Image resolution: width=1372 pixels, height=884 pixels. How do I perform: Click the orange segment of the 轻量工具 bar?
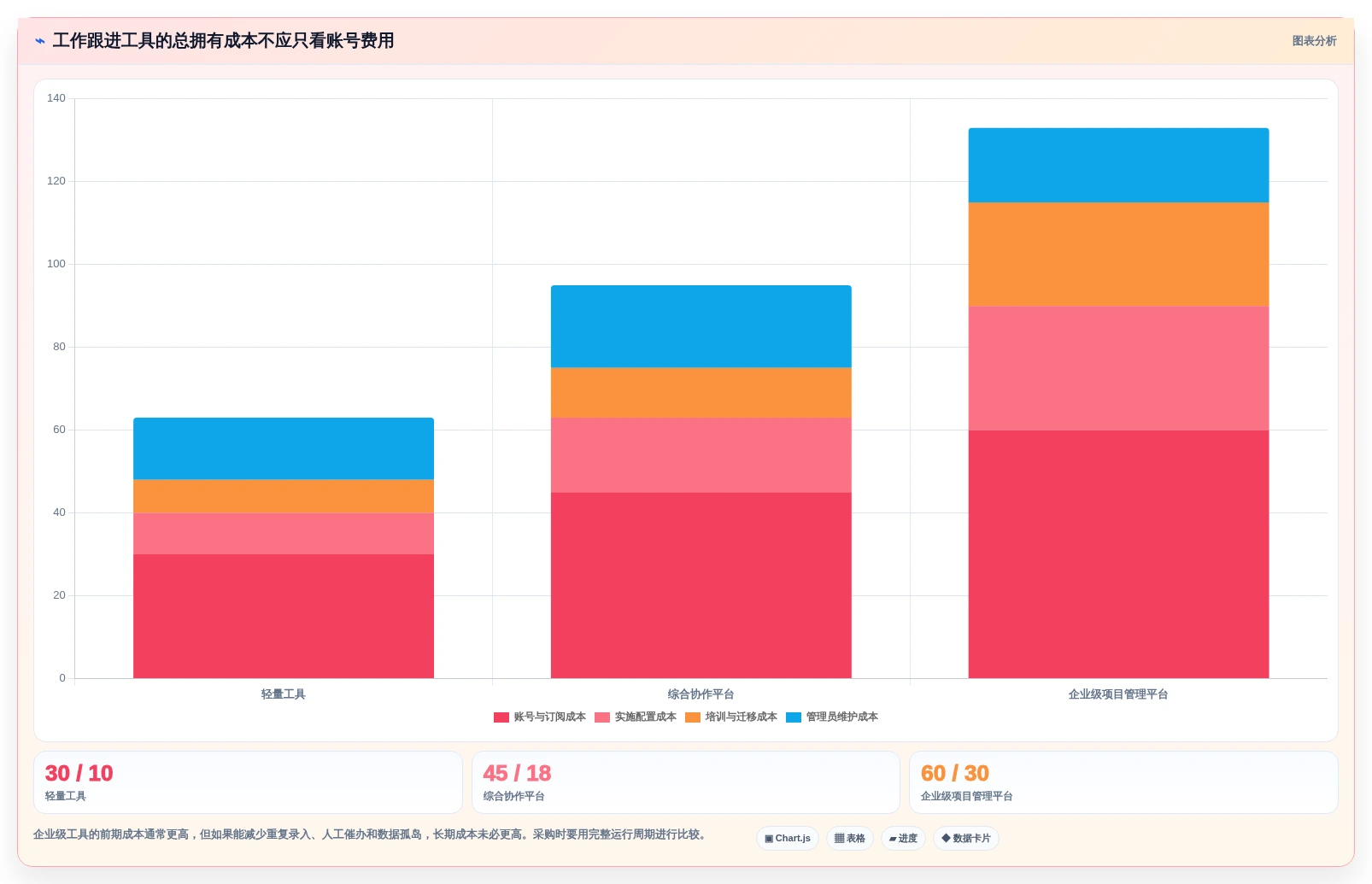(x=284, y=496)
